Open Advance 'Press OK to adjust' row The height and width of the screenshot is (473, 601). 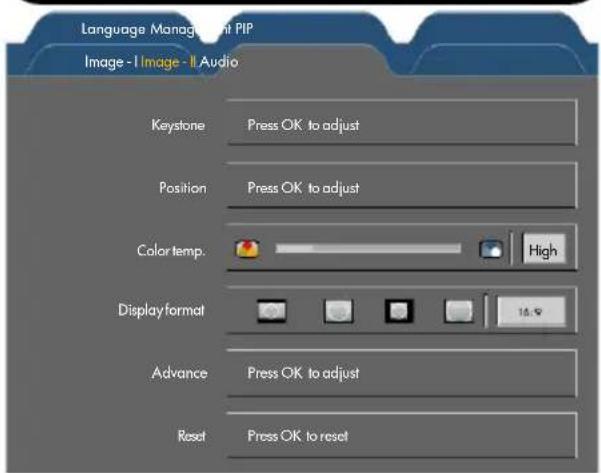click(402, 373)
